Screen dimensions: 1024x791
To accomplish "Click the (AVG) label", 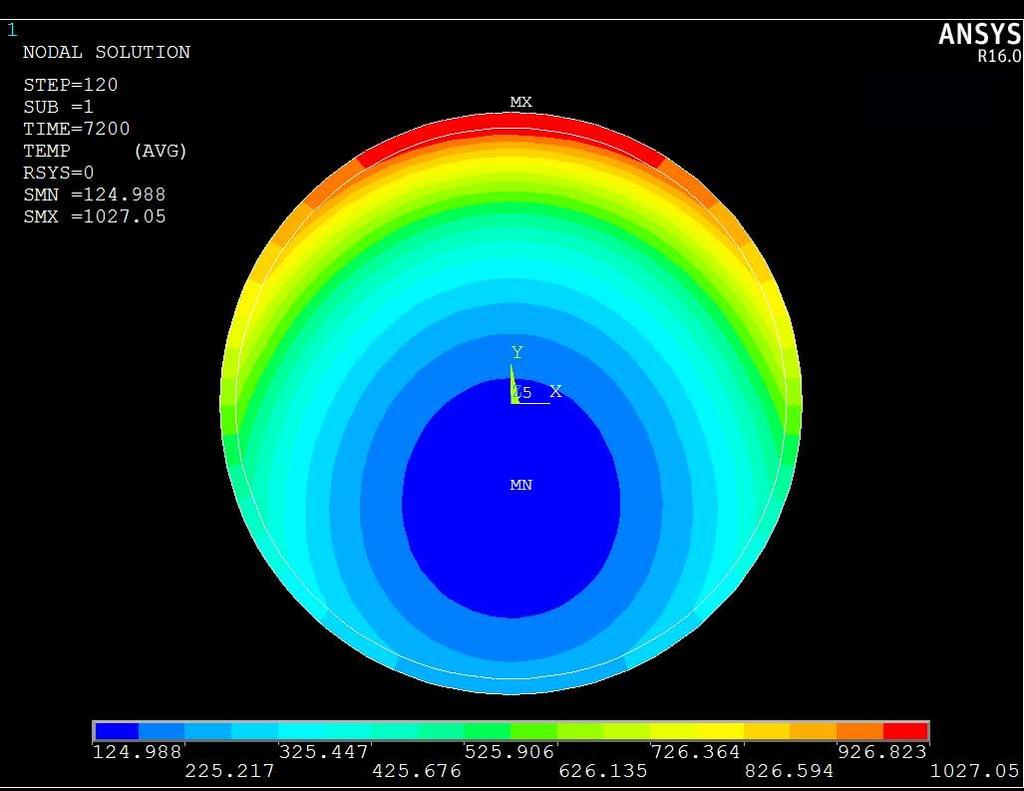I will tap(160, 151).
